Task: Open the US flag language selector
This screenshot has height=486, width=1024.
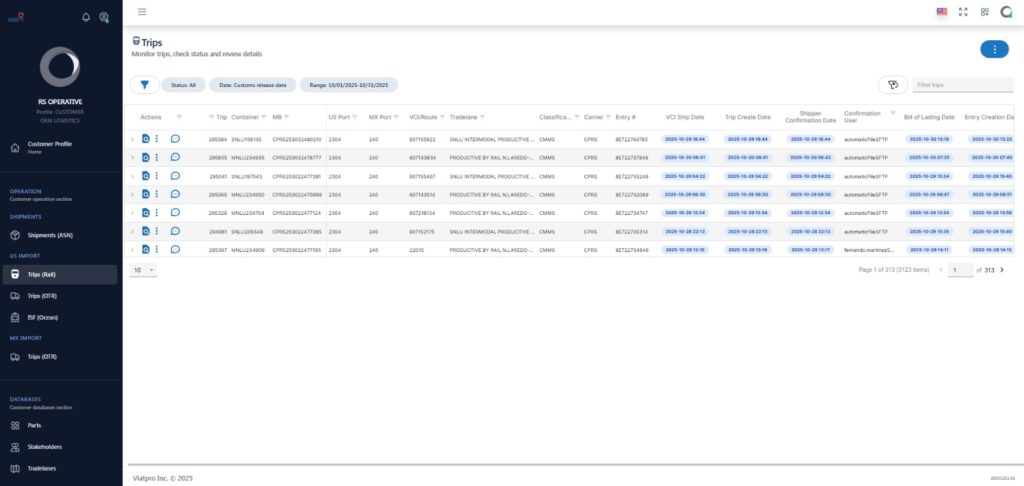Action: [941, 12]
